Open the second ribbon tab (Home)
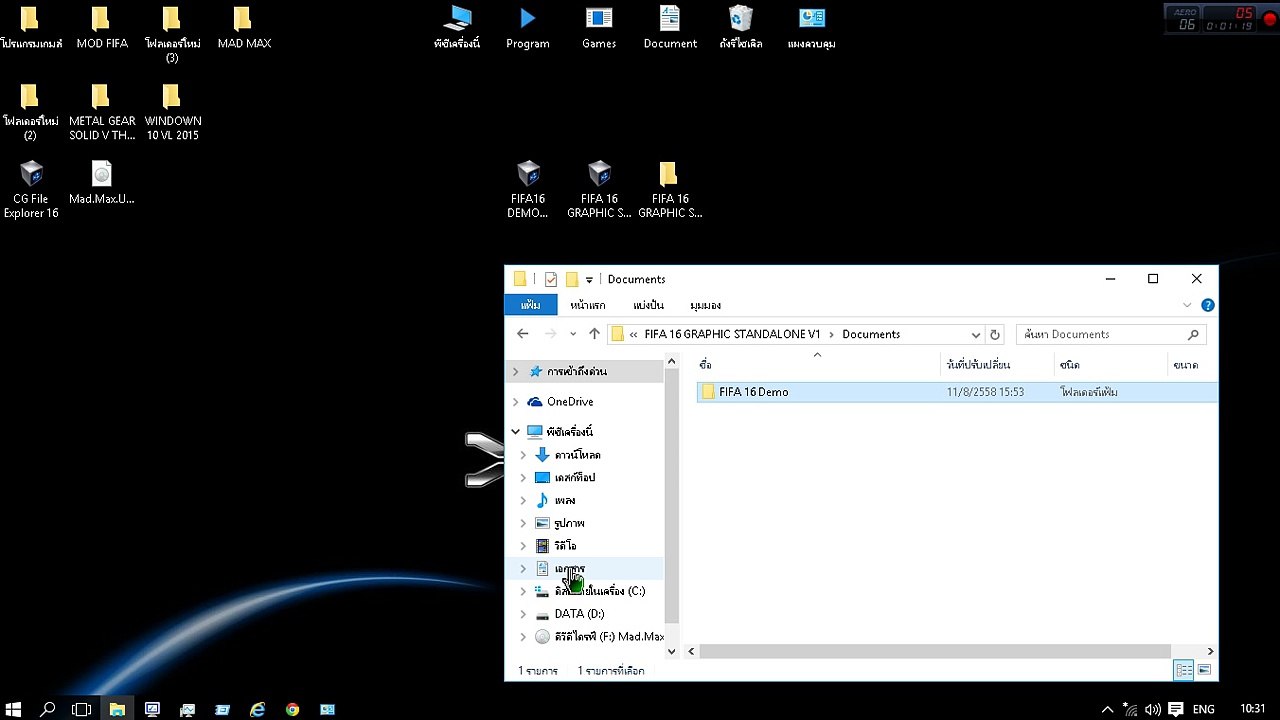The height and width of the screenshot is (720, 1280). point(588,305)
